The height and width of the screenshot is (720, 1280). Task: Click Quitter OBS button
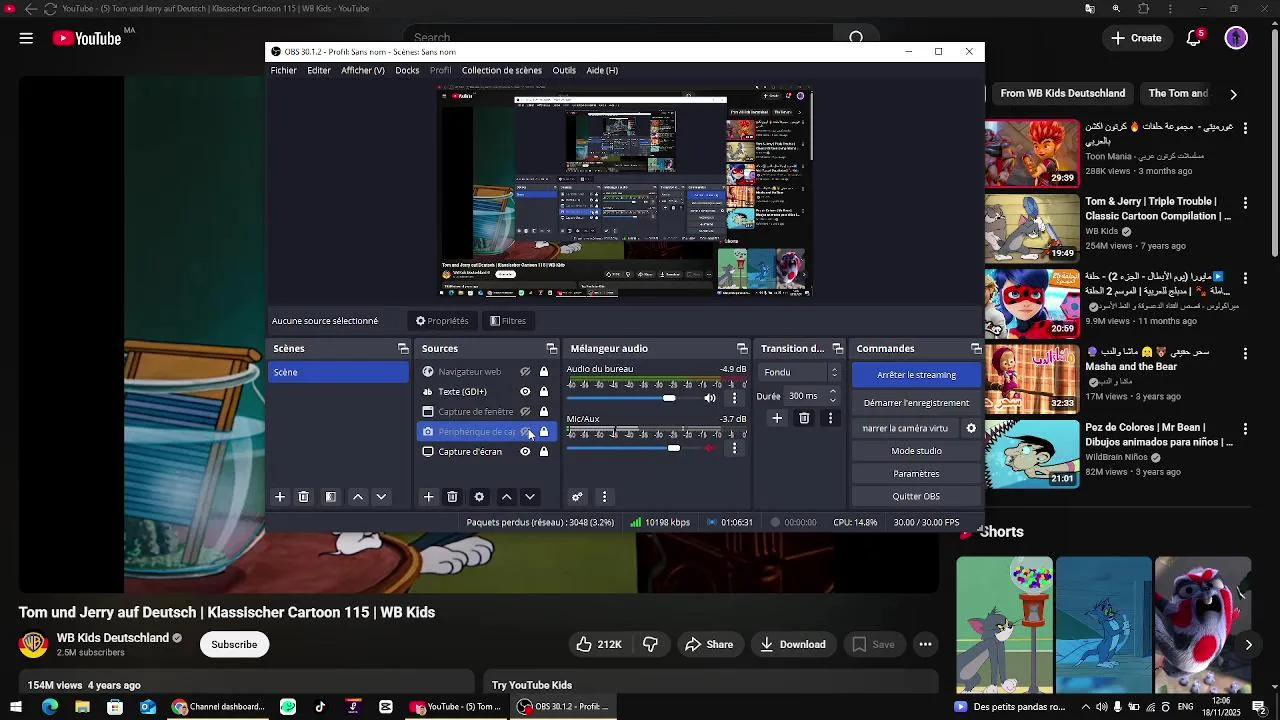tap(916, 496)
